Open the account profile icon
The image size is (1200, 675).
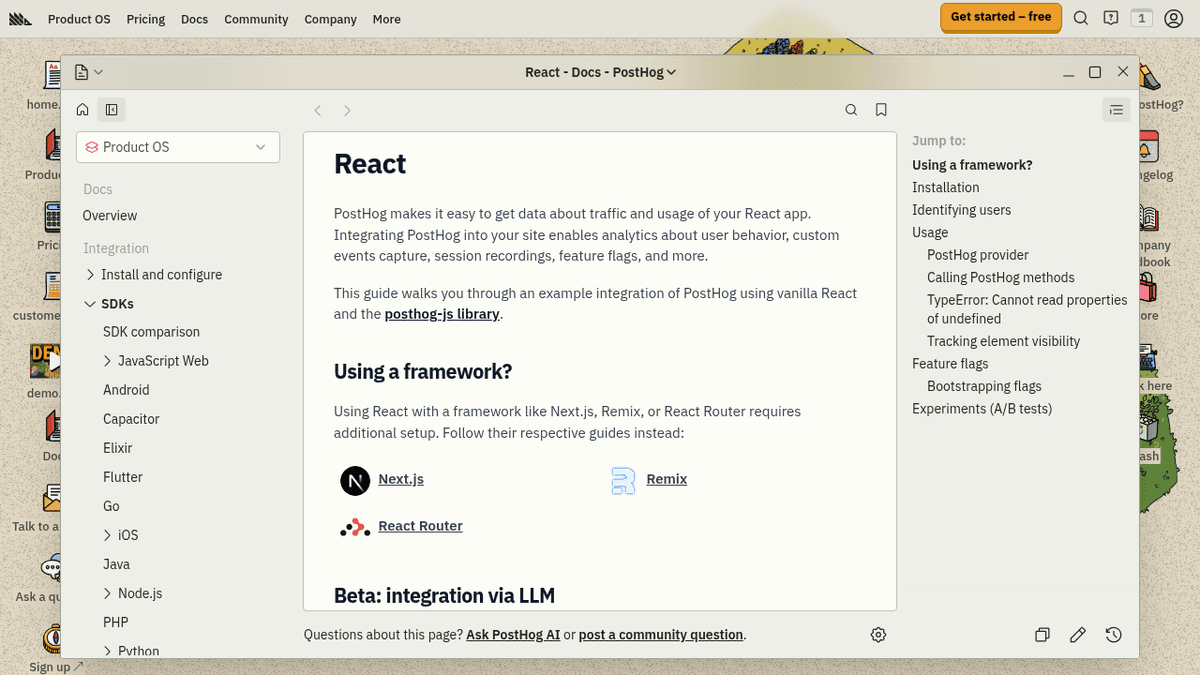coord(1174,18)
